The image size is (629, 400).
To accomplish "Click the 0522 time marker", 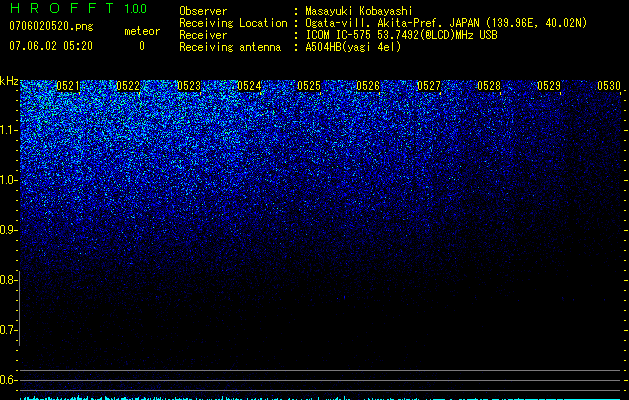I will pos(128,86).
